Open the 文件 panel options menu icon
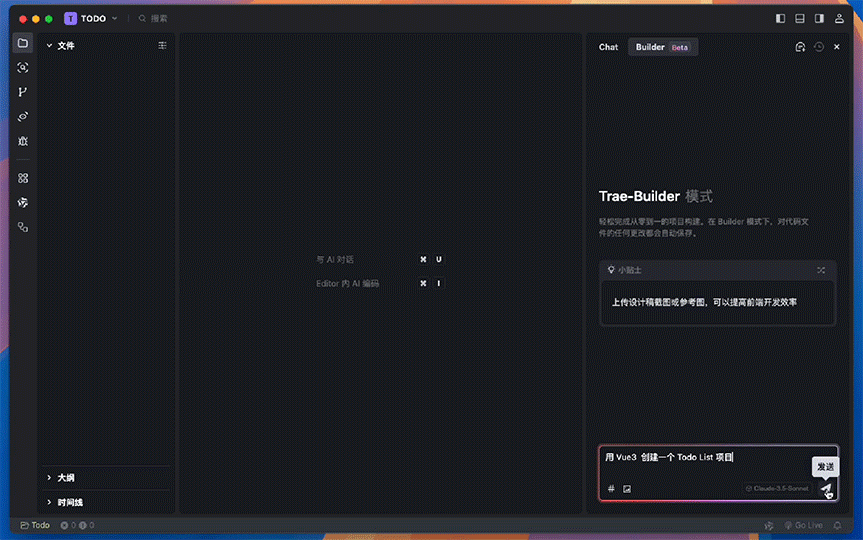This screenshot has height=540, width=863. click(162, 46)
